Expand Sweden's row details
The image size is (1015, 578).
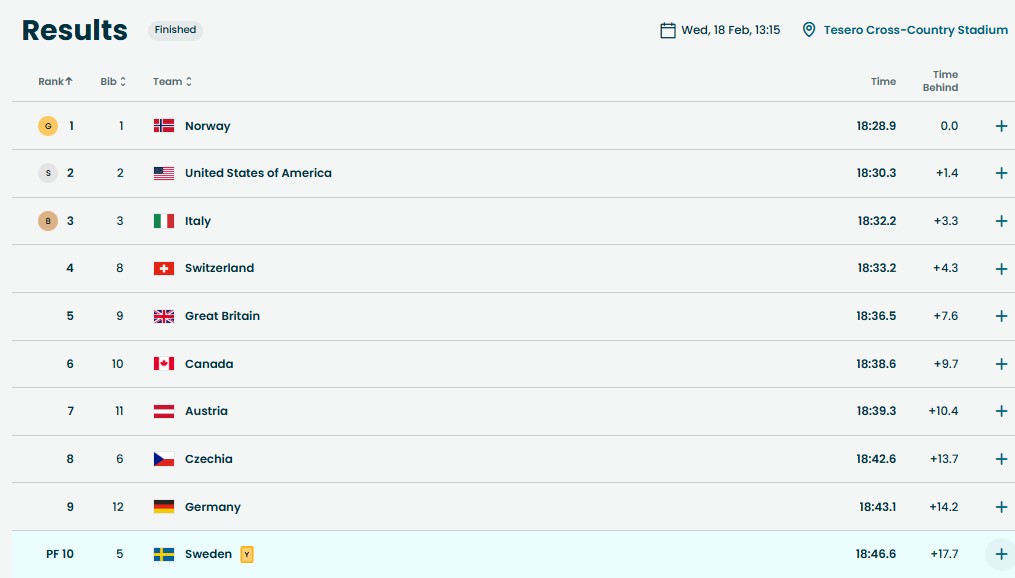point(1000,554)
